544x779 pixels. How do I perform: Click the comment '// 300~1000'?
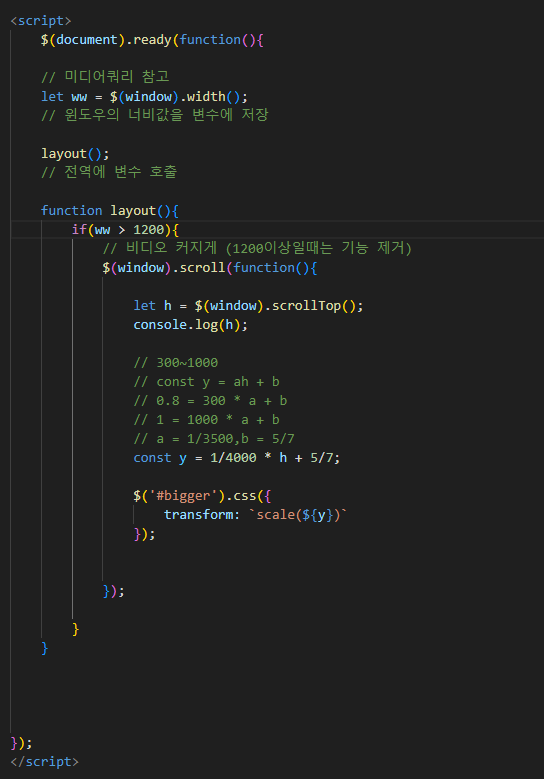point(175,363)
